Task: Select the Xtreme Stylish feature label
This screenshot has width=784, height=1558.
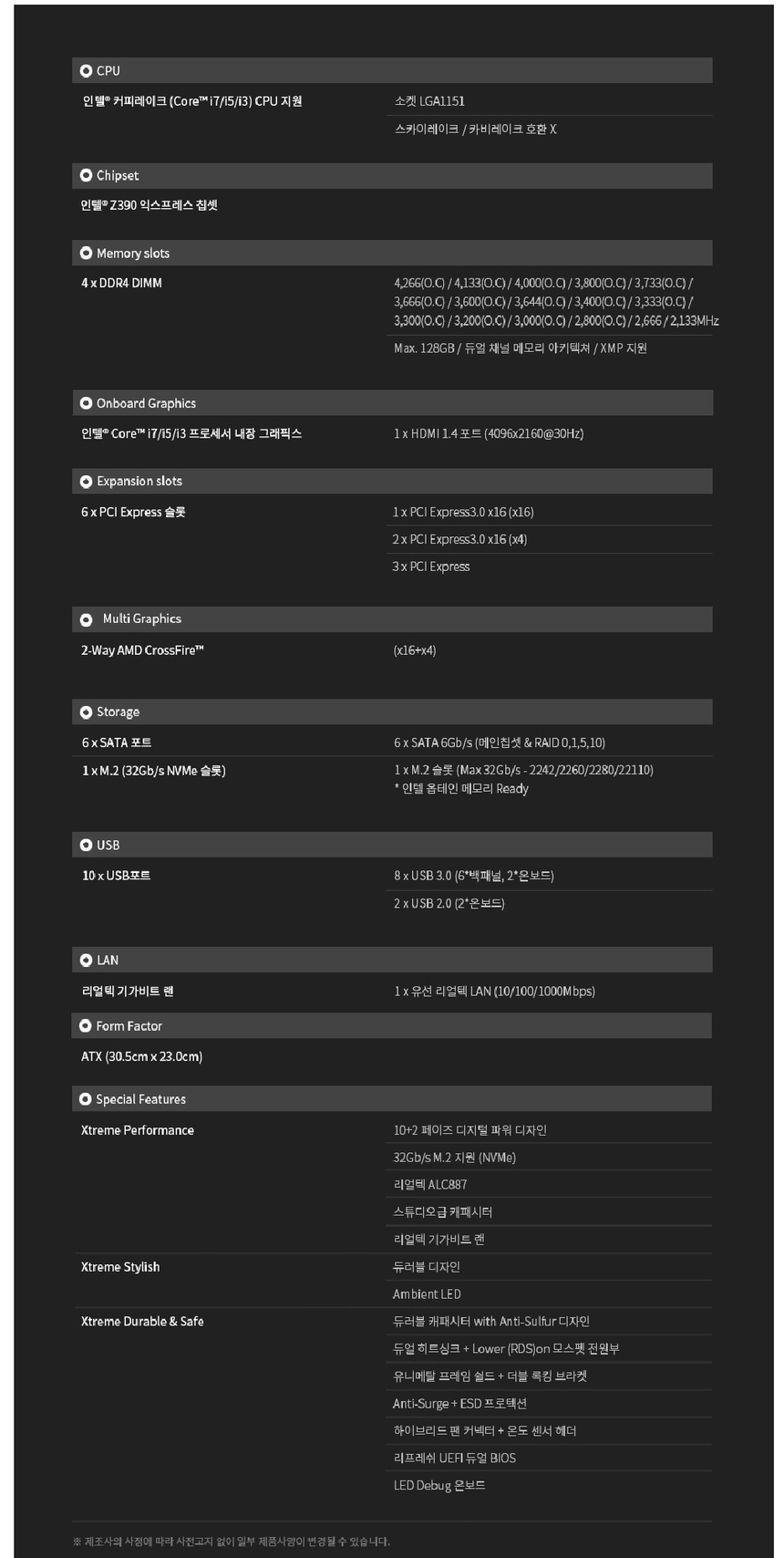Action: pyautogui.click(x=120, y=1267)
